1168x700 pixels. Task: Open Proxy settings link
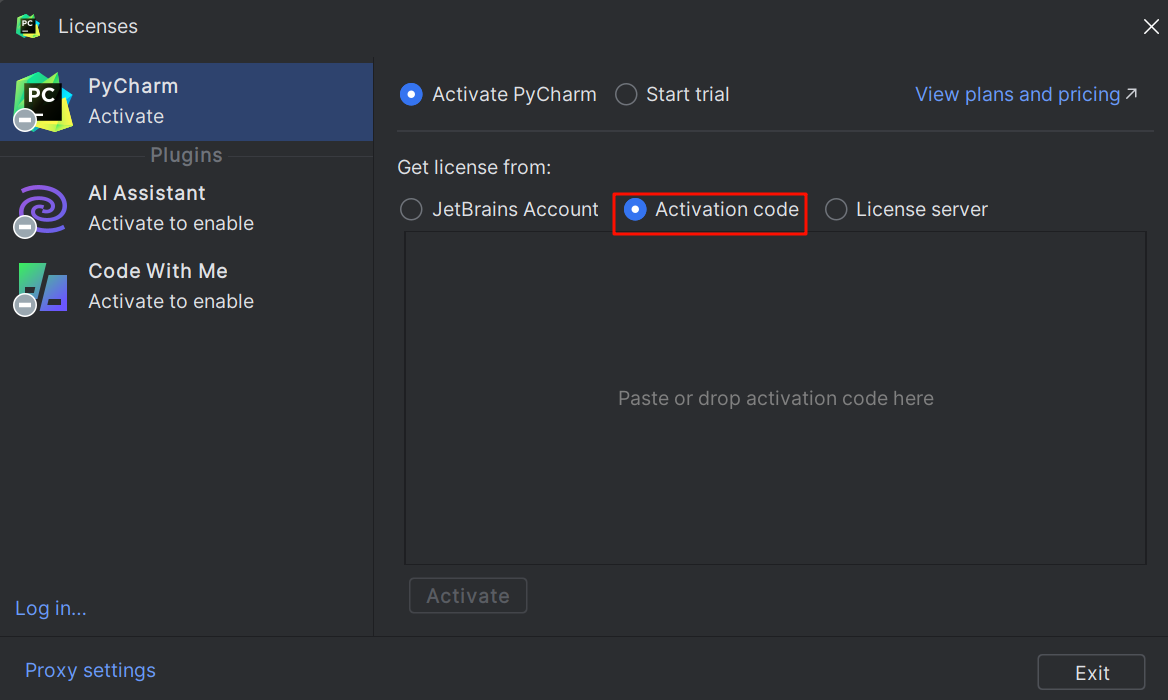[90, 670]
